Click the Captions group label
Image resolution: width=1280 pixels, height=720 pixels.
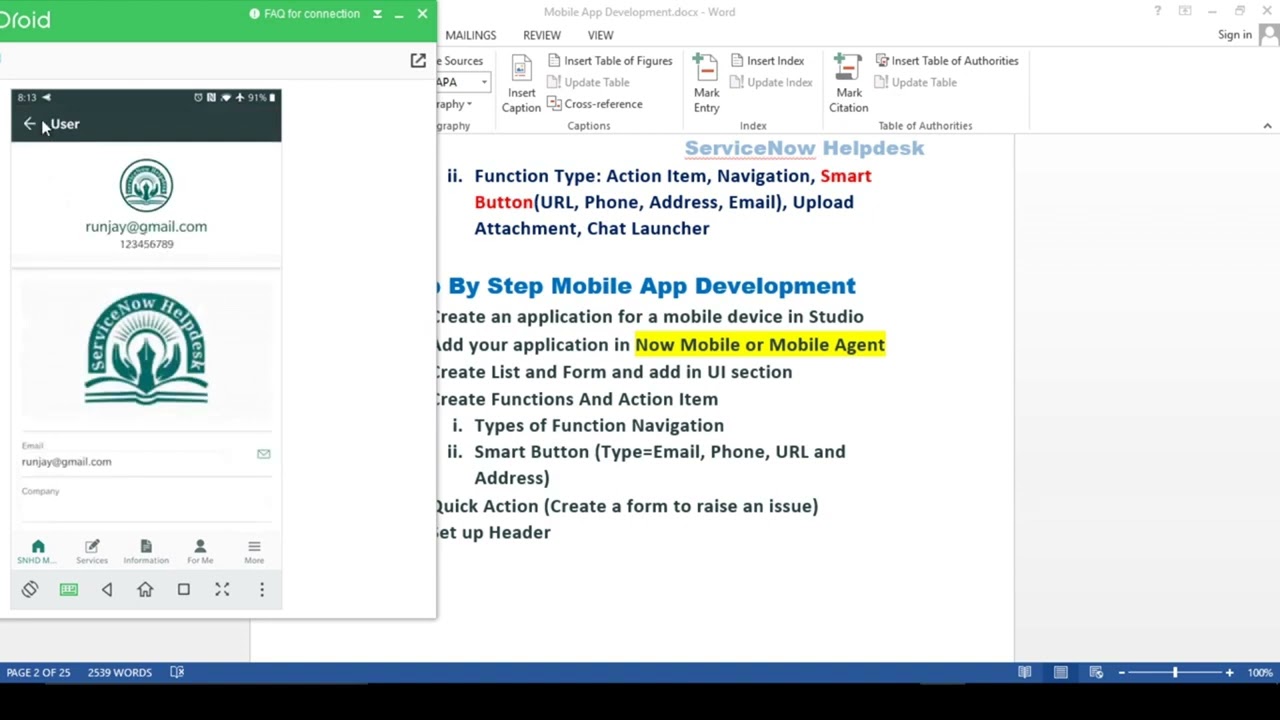click(589, 126)
